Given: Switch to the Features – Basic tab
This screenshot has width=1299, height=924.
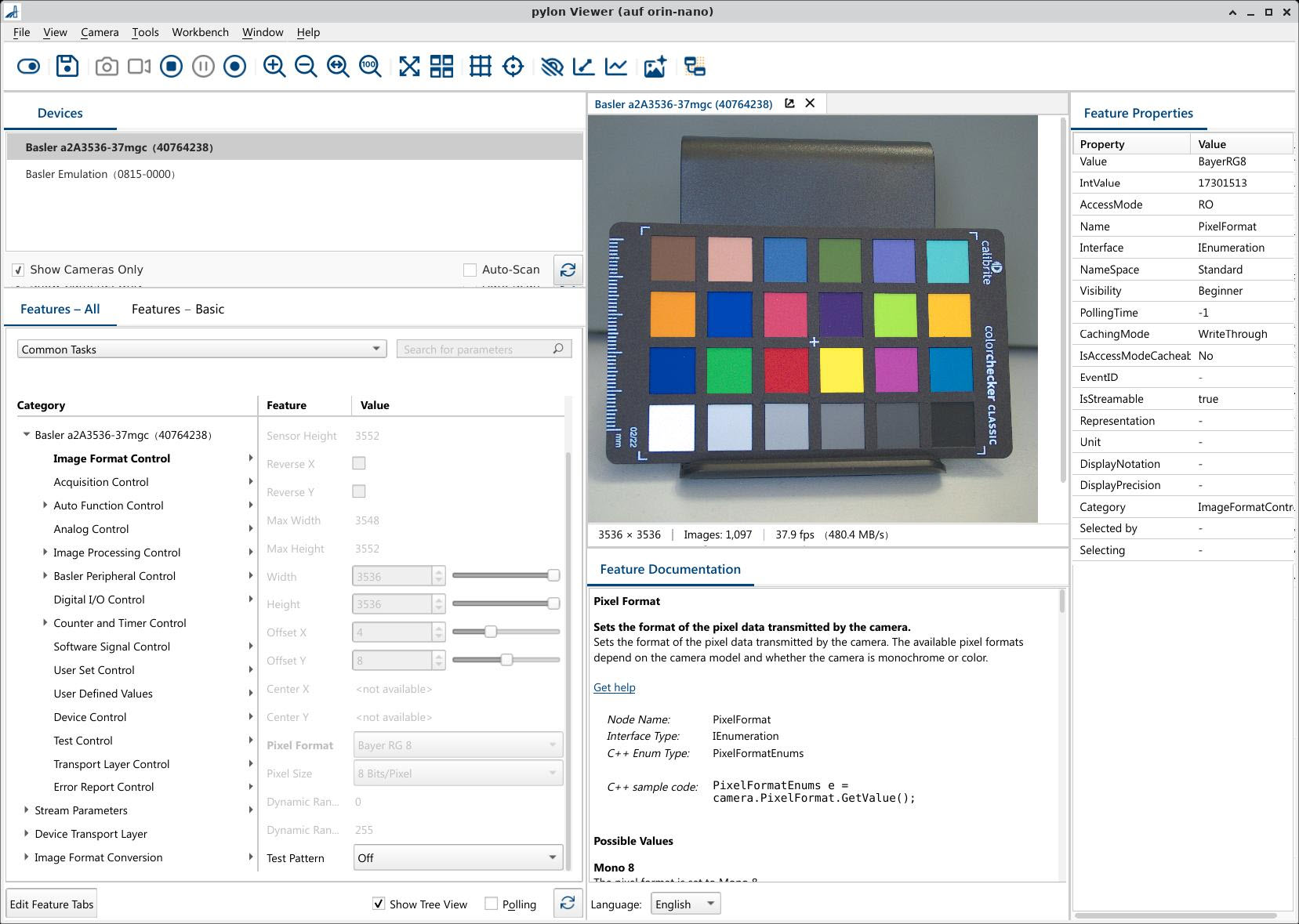Looking at the screenshot, I should click(178, 309).
